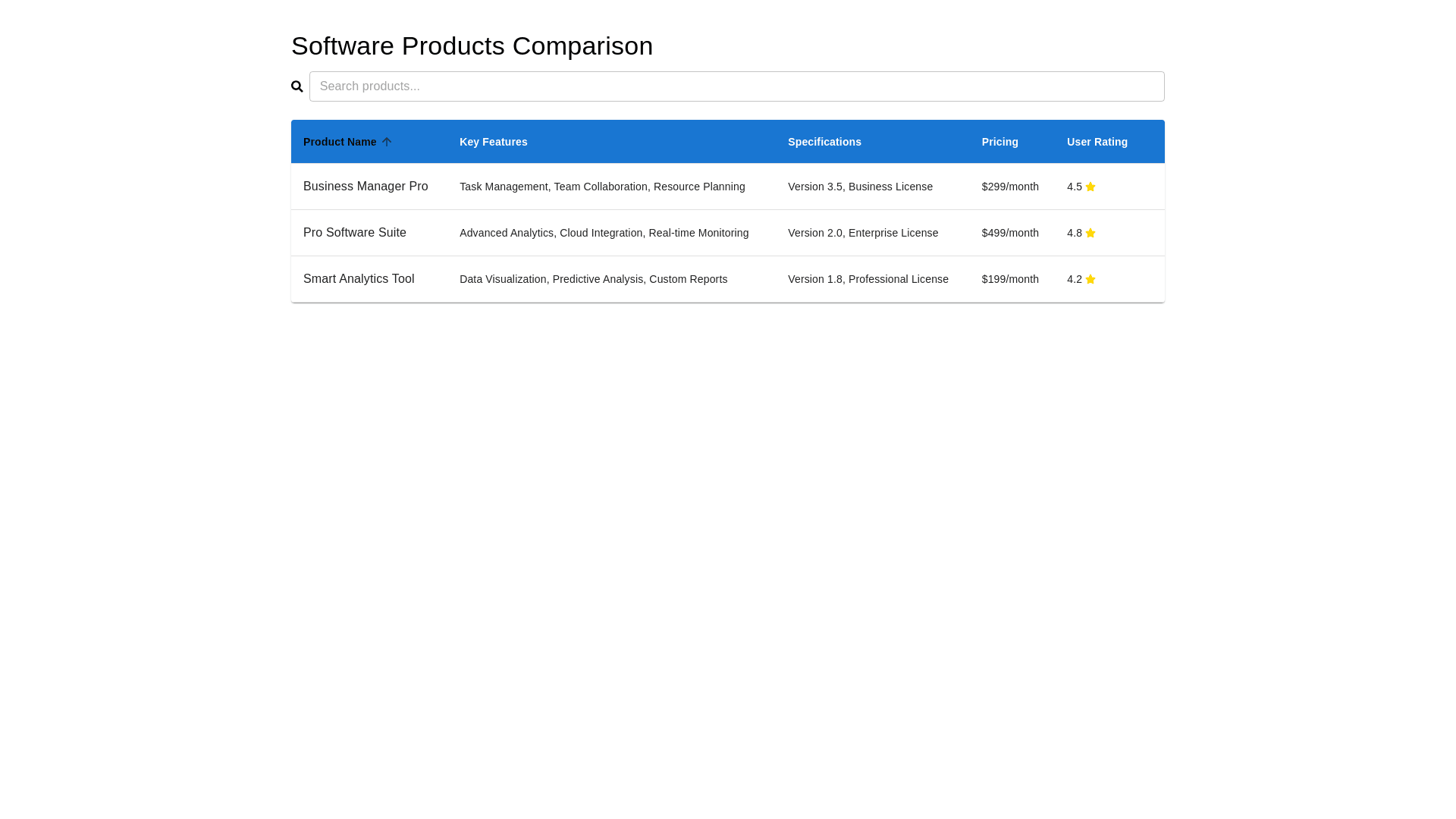Click the $299/month pricing cell

coord(1010,187)
